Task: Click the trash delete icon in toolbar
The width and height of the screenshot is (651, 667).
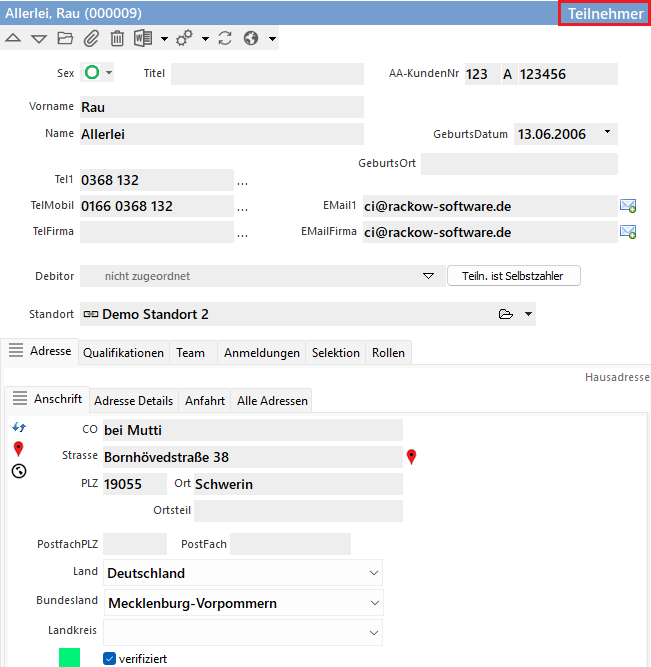Action: tap(117, 39)
